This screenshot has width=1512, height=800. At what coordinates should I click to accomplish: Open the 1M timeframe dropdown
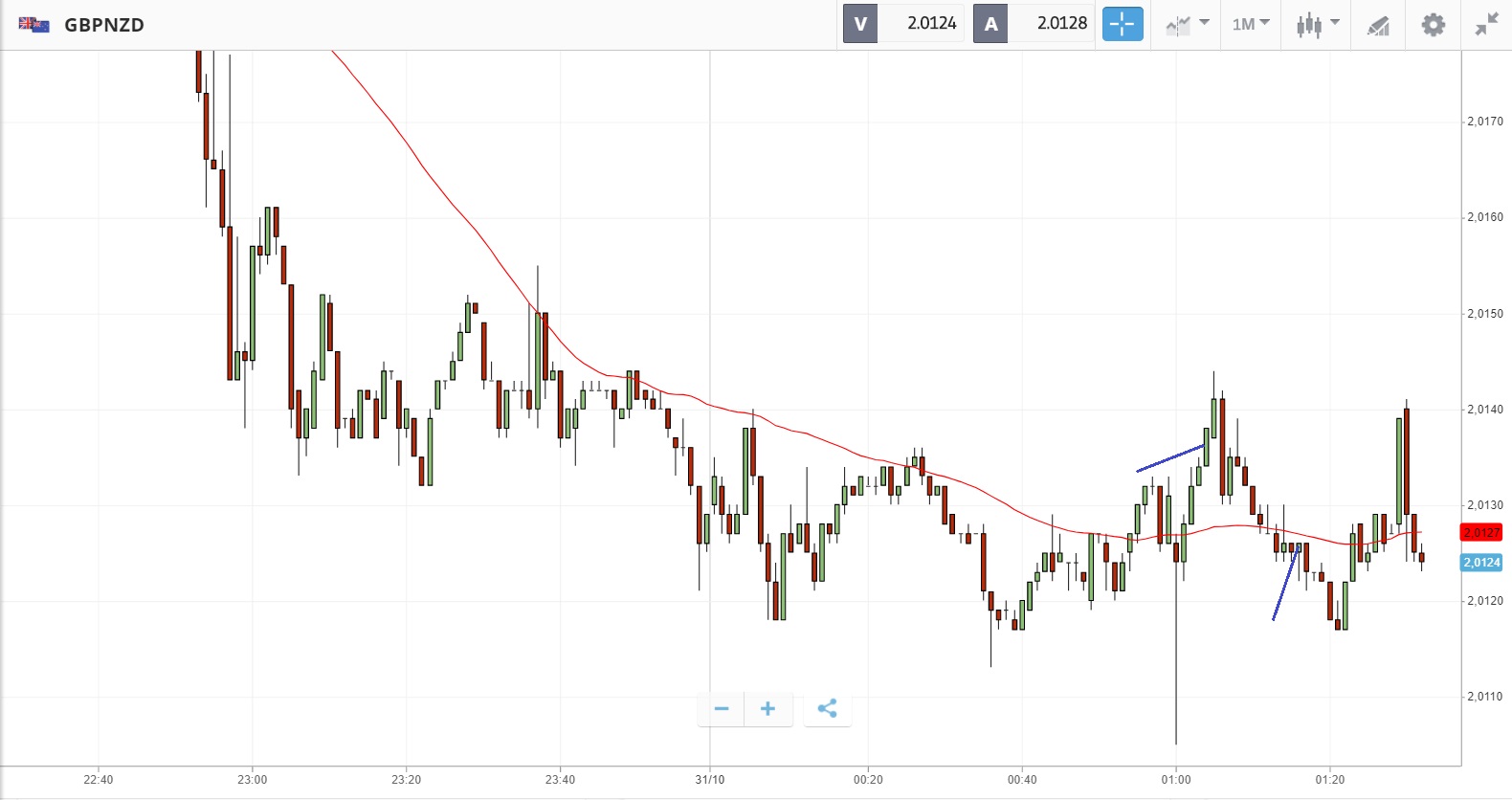coord(1250,24)
